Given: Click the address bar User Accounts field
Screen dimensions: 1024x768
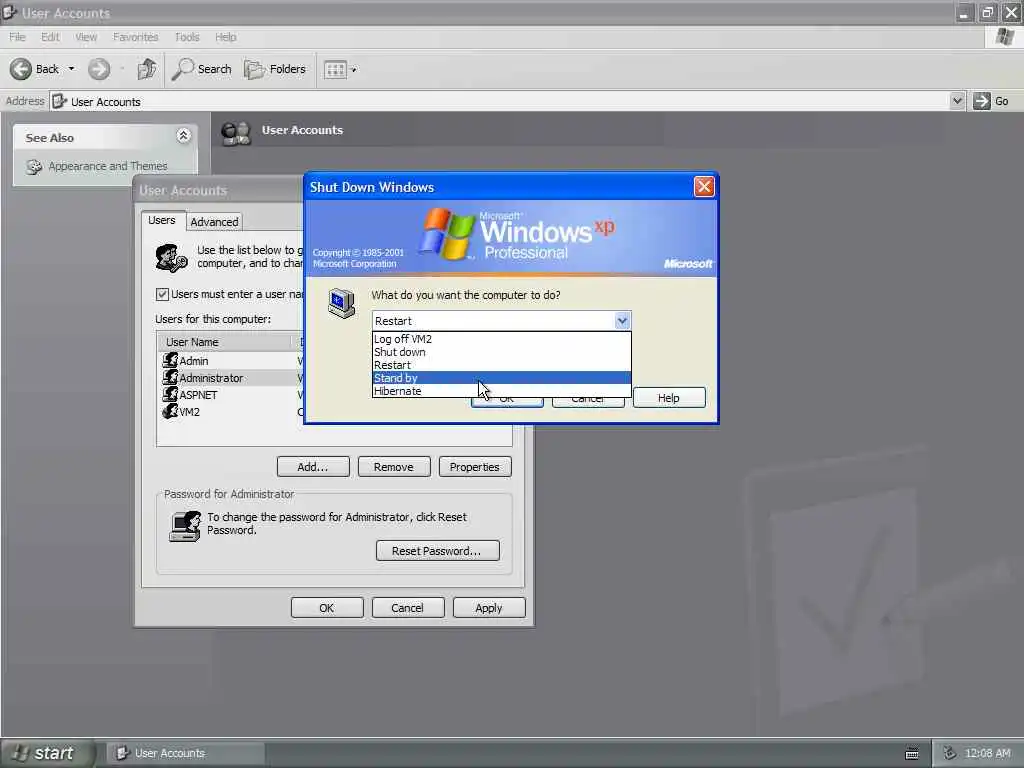Looking at the screenshot, I should (x=500, y=101).
